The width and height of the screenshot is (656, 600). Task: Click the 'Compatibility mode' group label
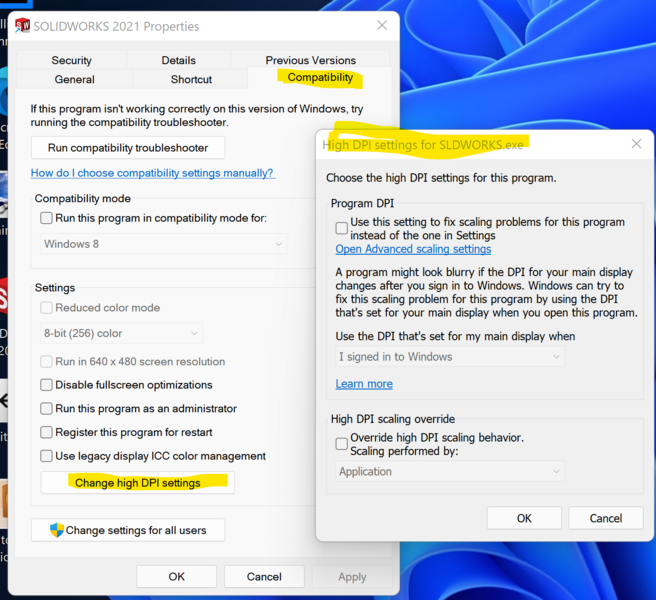83,198
